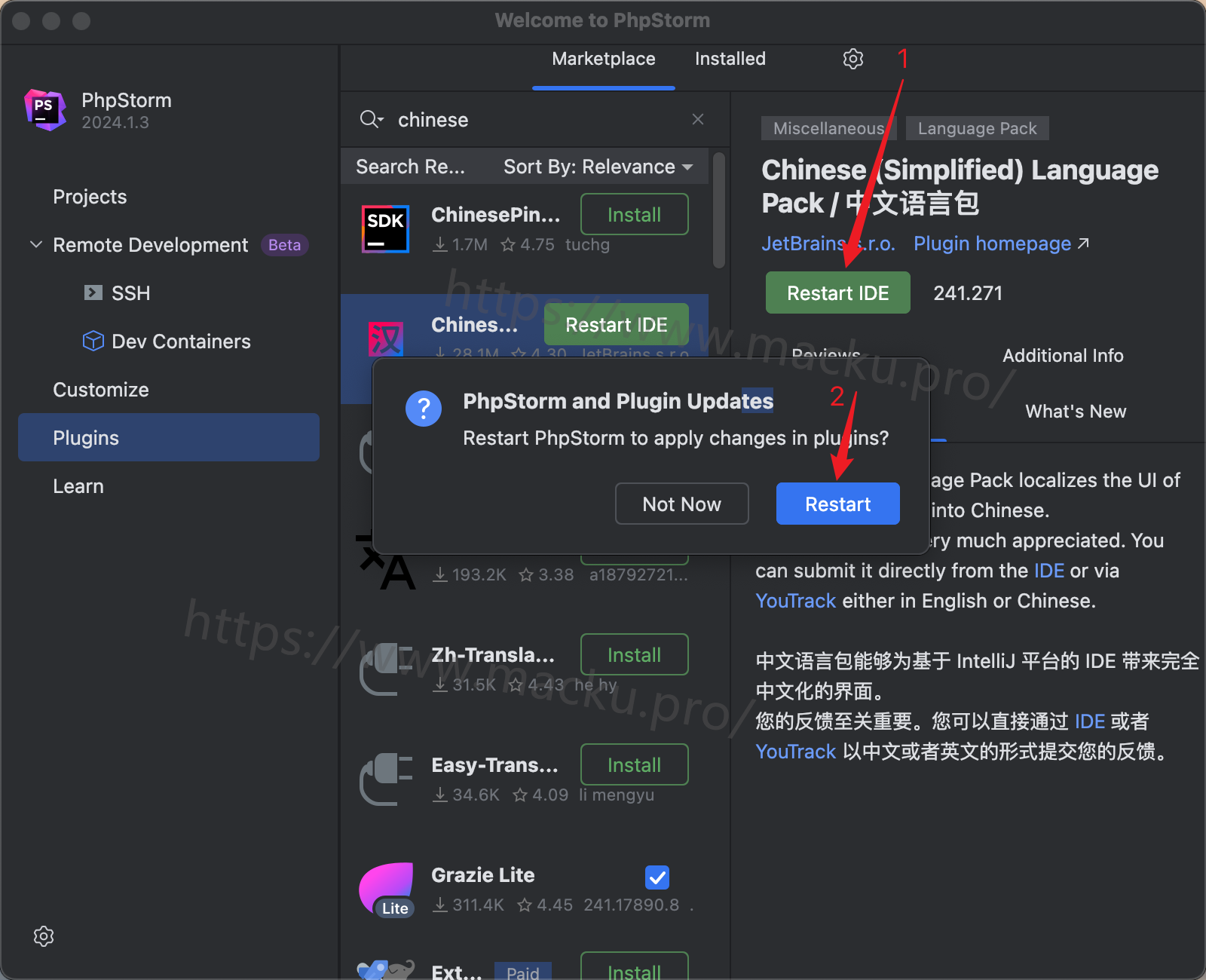Open the Additional Info tab
The image size is (1206, 980).
coord(1063,356)
